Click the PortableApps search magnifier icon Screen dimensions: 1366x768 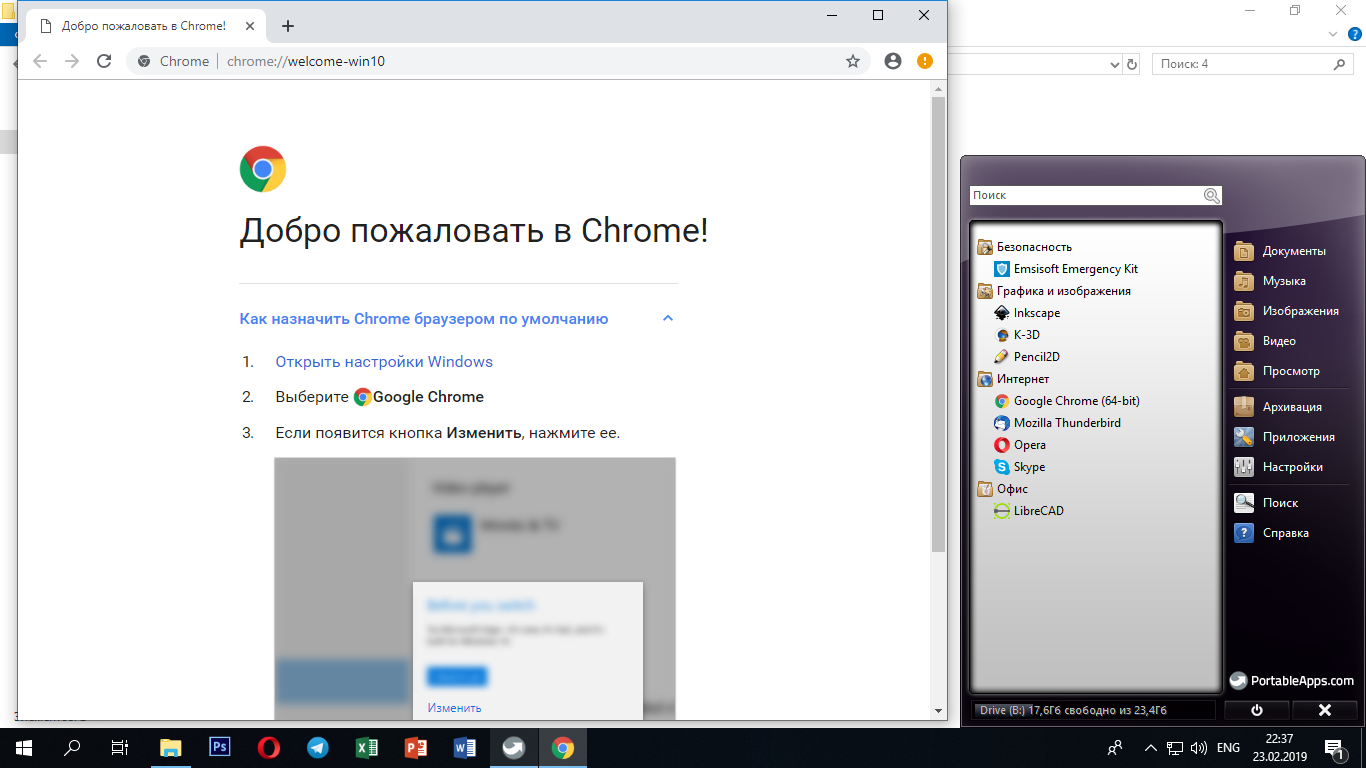1212,196
